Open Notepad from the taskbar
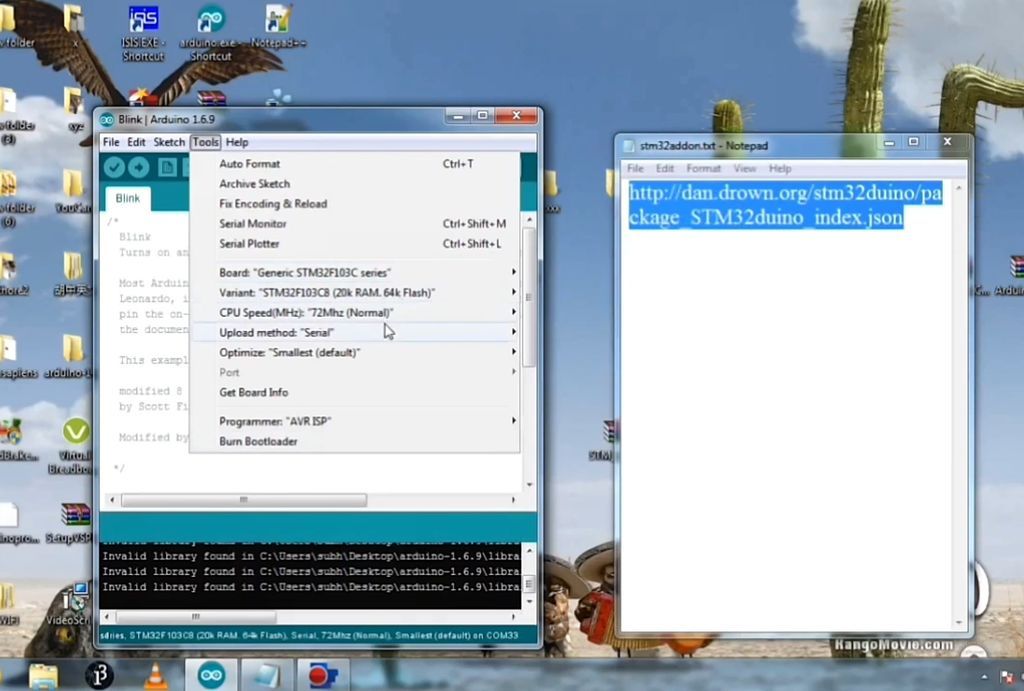This screenshot has height=691, width=1024. pos(266,675)
